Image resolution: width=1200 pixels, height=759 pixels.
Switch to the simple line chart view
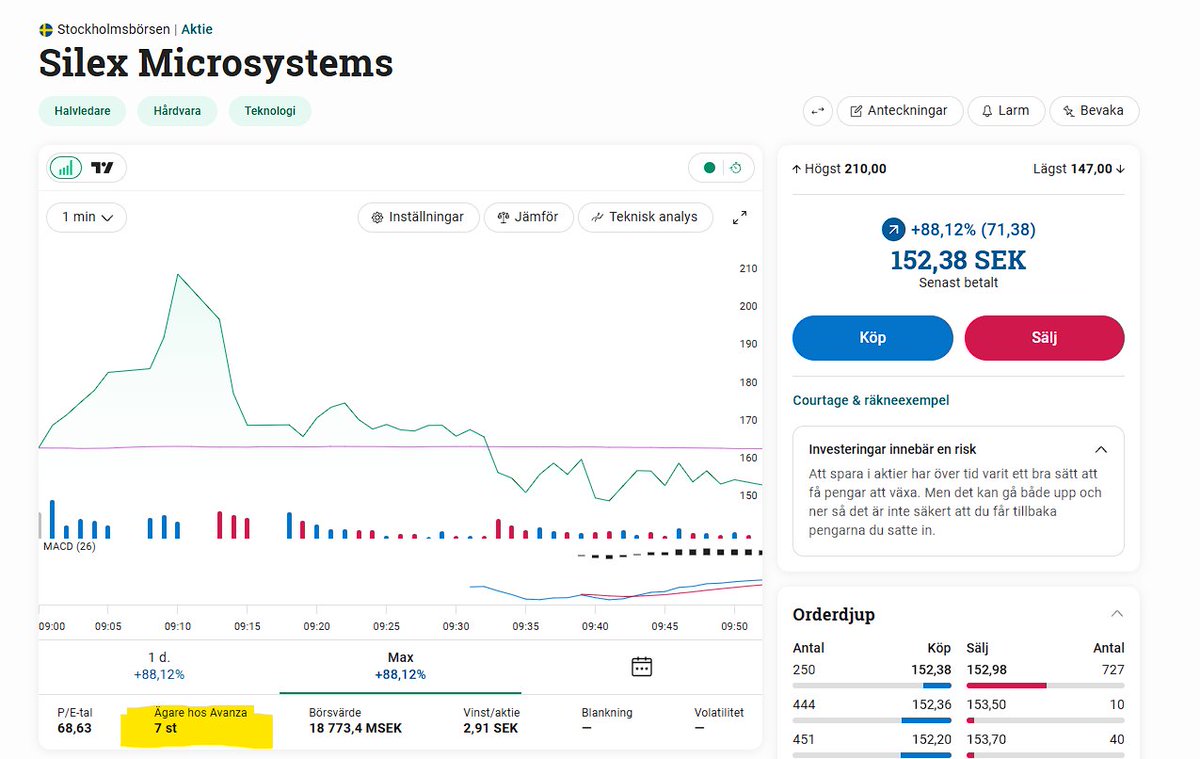point(67,168)
